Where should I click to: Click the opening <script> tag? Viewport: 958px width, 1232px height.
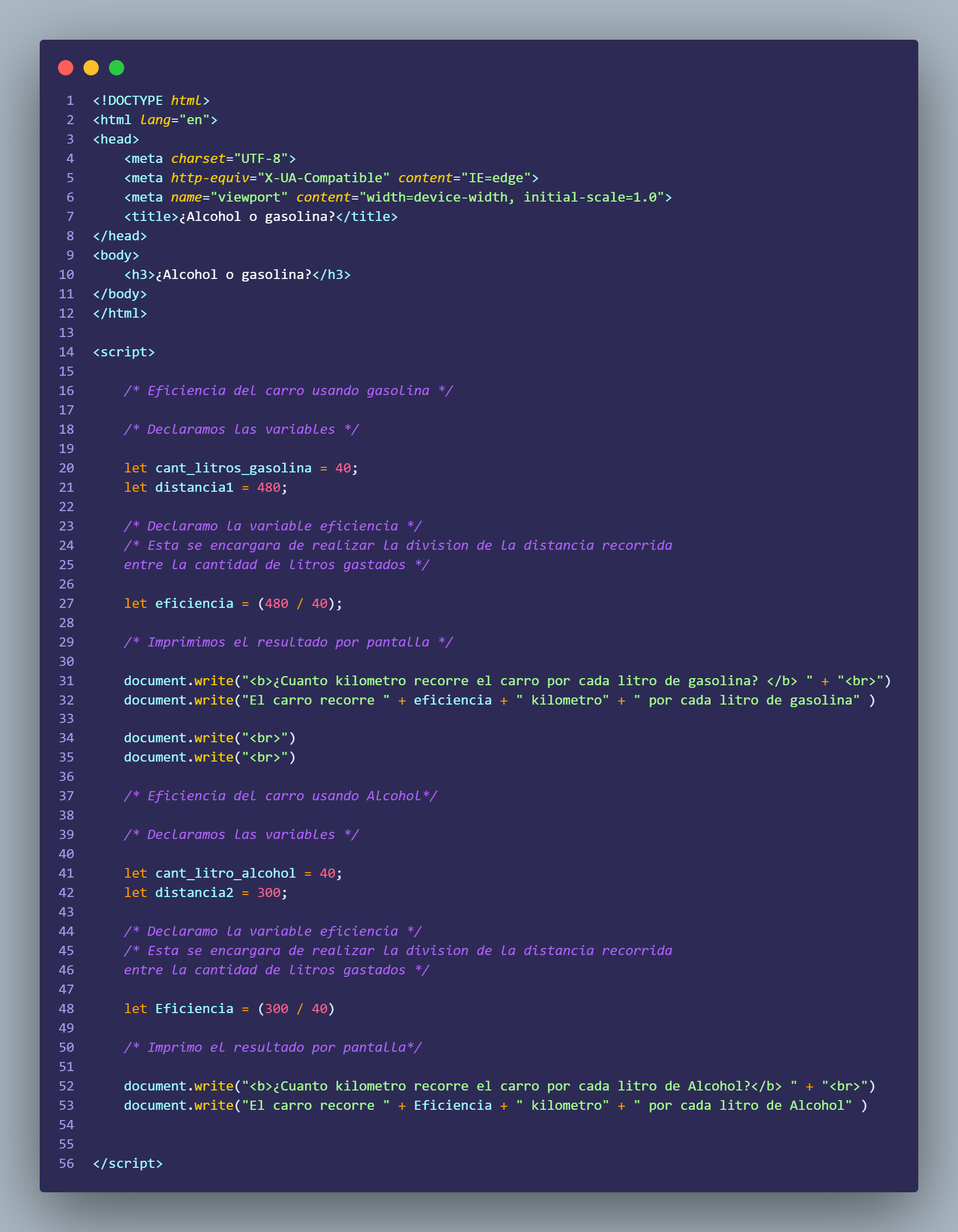(x=124, y=352)
